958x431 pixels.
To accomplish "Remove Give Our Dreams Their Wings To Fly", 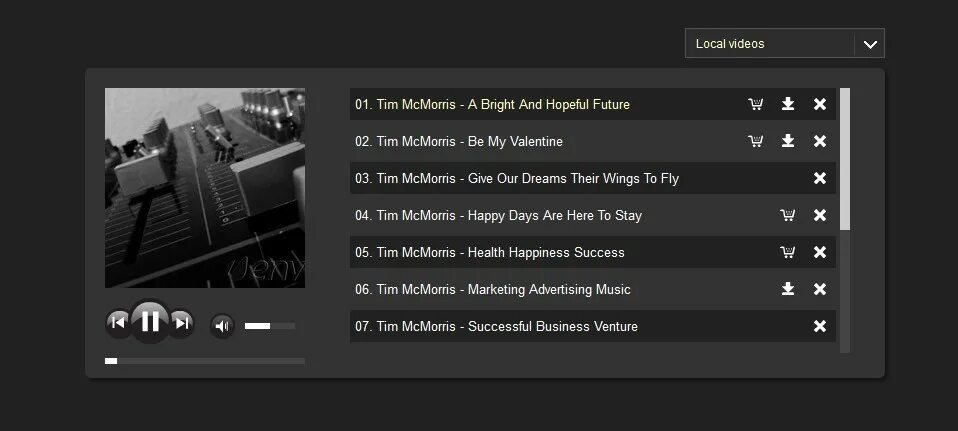I will (x=820, y=178).
